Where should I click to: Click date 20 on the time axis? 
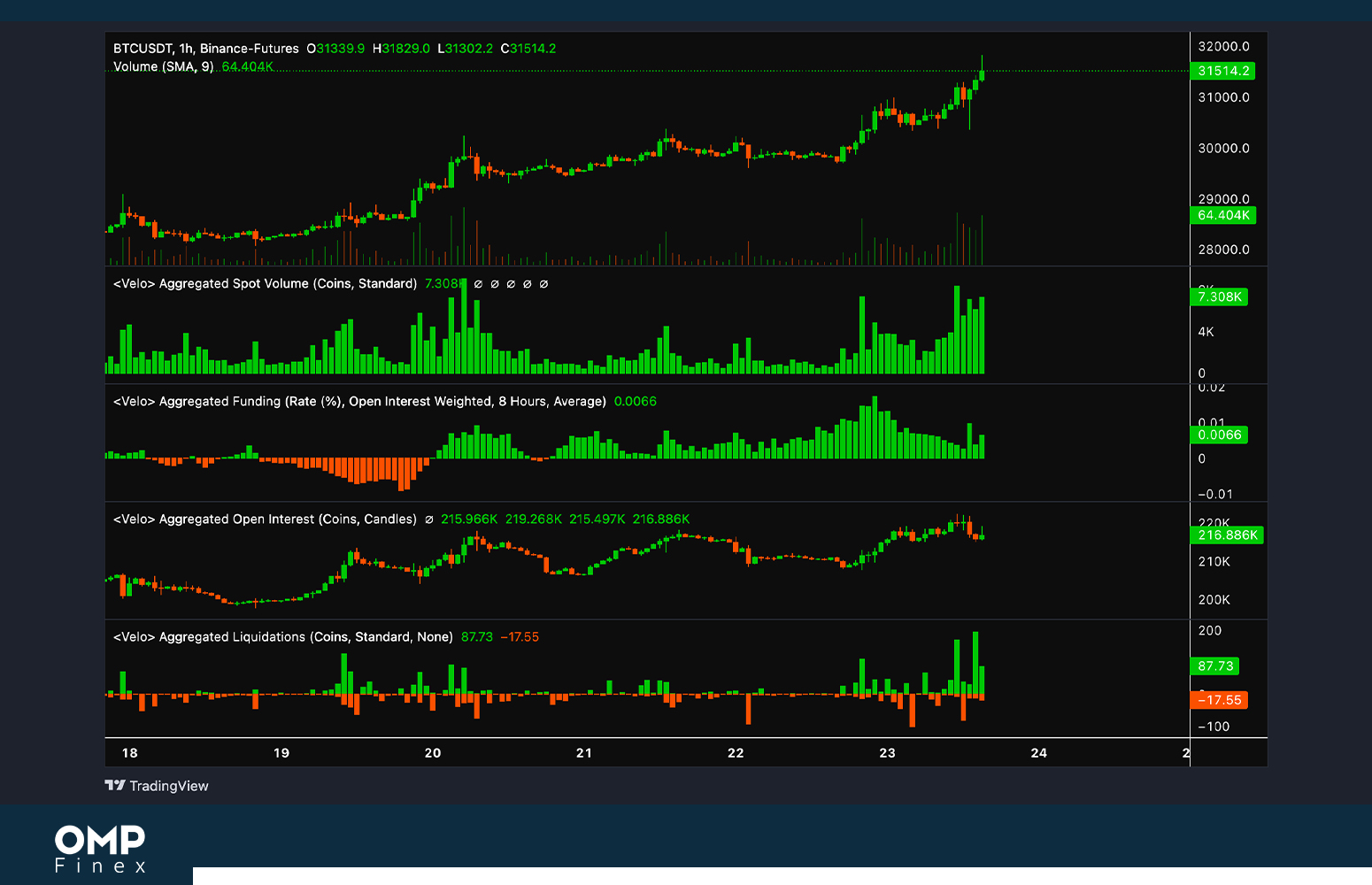point(433,753)
